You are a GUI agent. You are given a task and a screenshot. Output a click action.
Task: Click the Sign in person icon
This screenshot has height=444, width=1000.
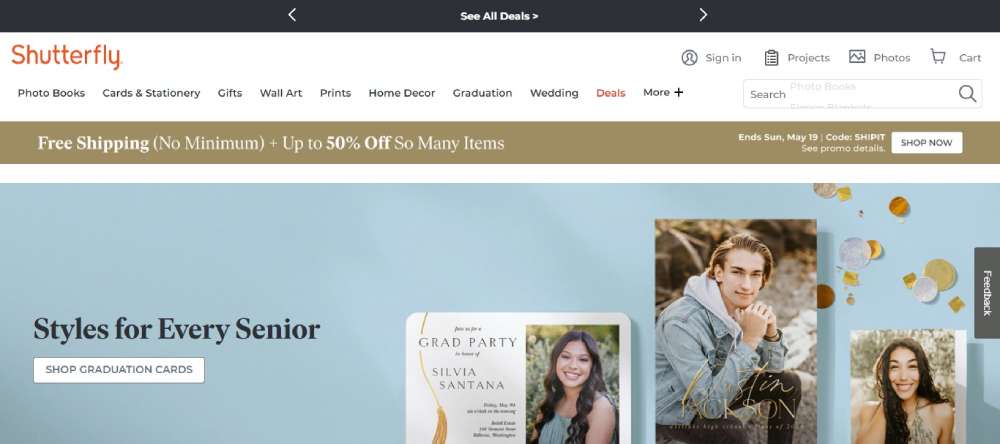pyautogui.click(x=689, y=57)
